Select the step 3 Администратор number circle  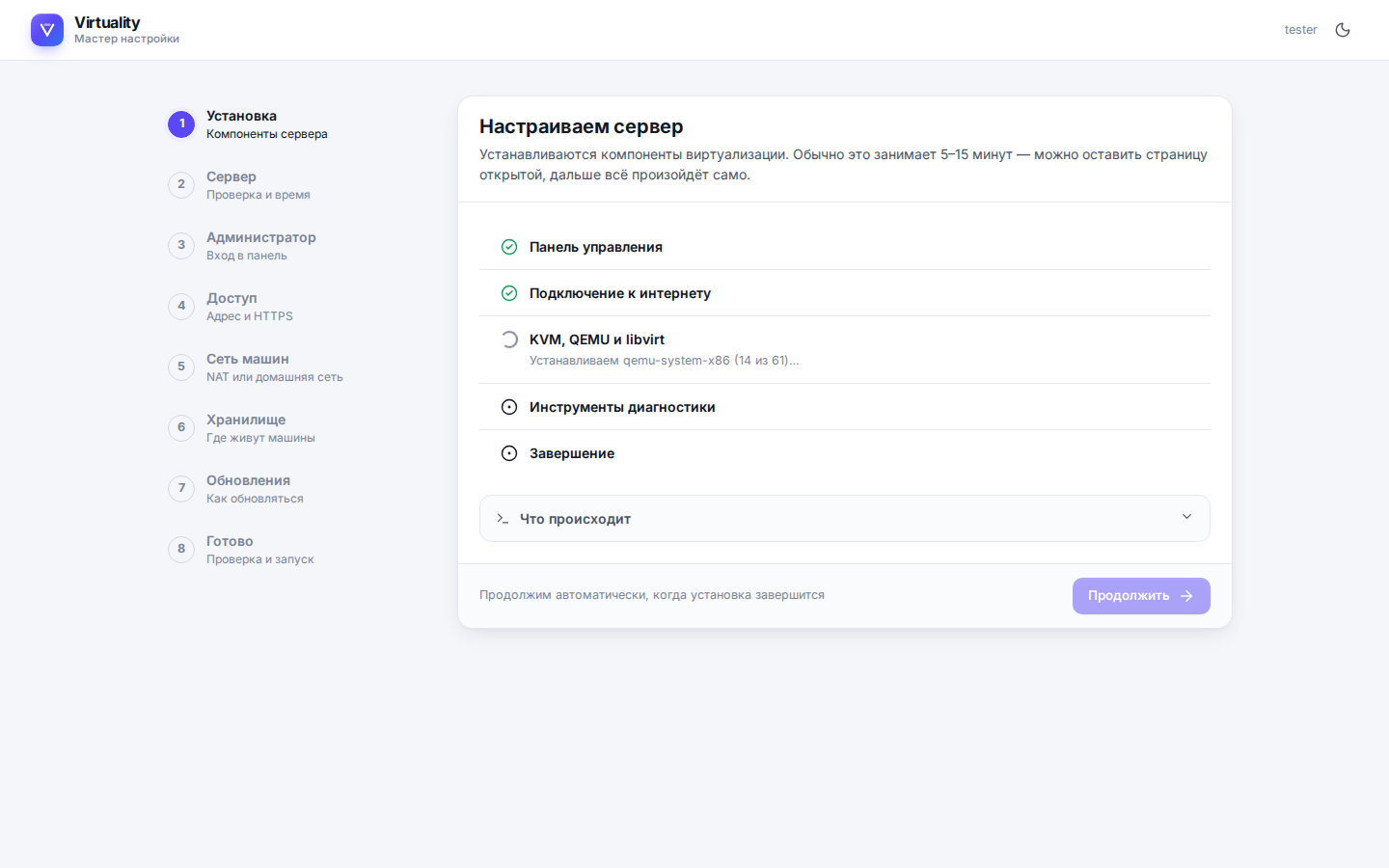click(181, 245)
